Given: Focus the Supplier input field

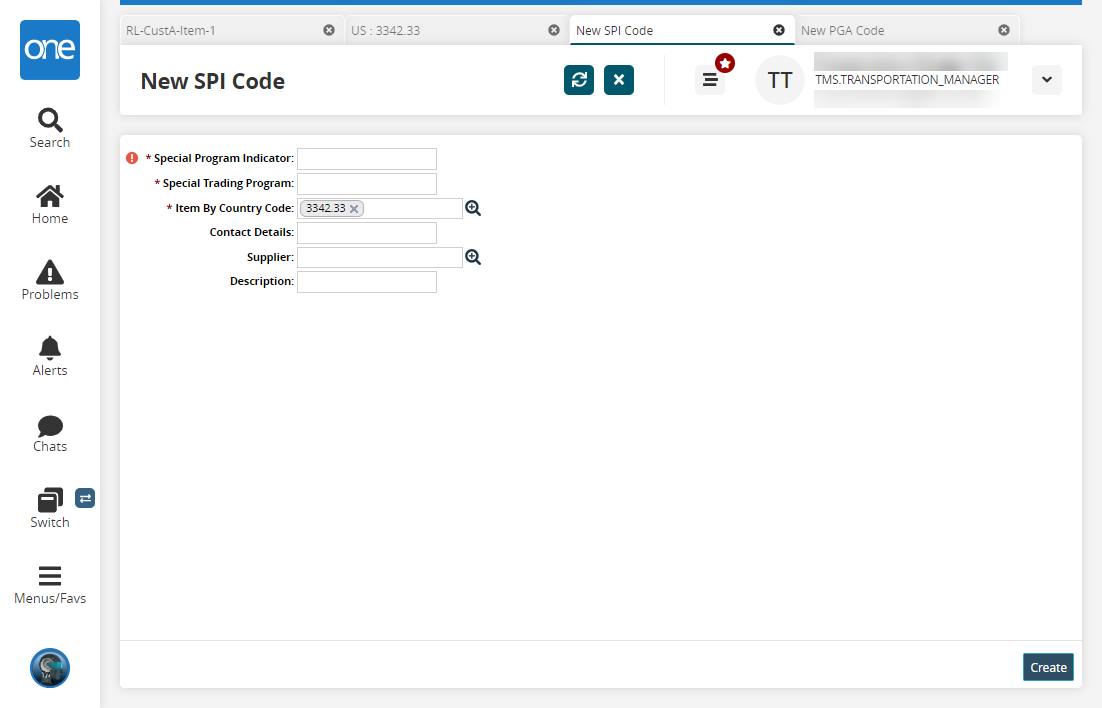Looking at the screenshot, I should 380,257.
